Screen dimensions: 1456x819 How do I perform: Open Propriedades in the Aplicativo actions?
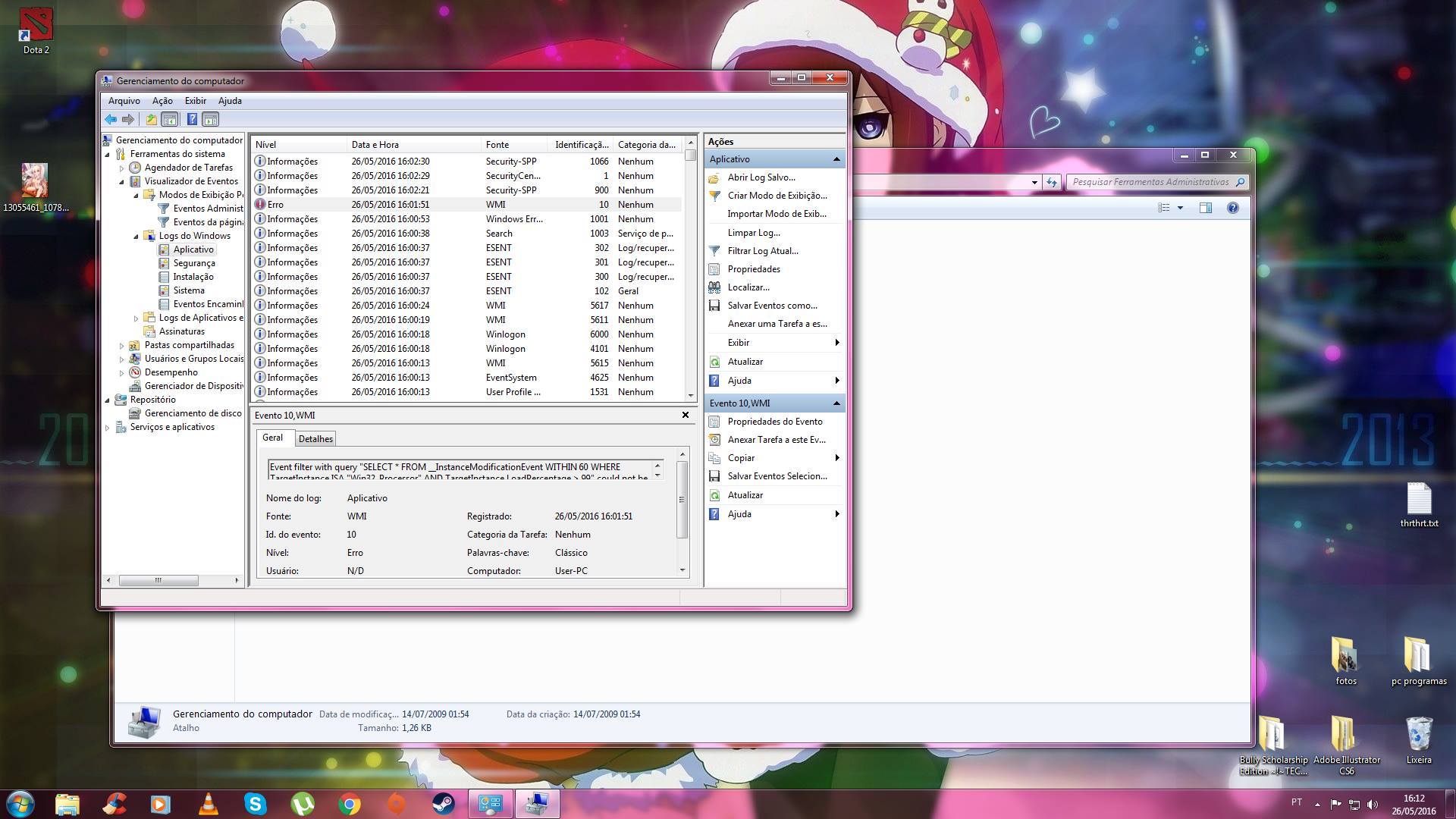tap(754, 269)
